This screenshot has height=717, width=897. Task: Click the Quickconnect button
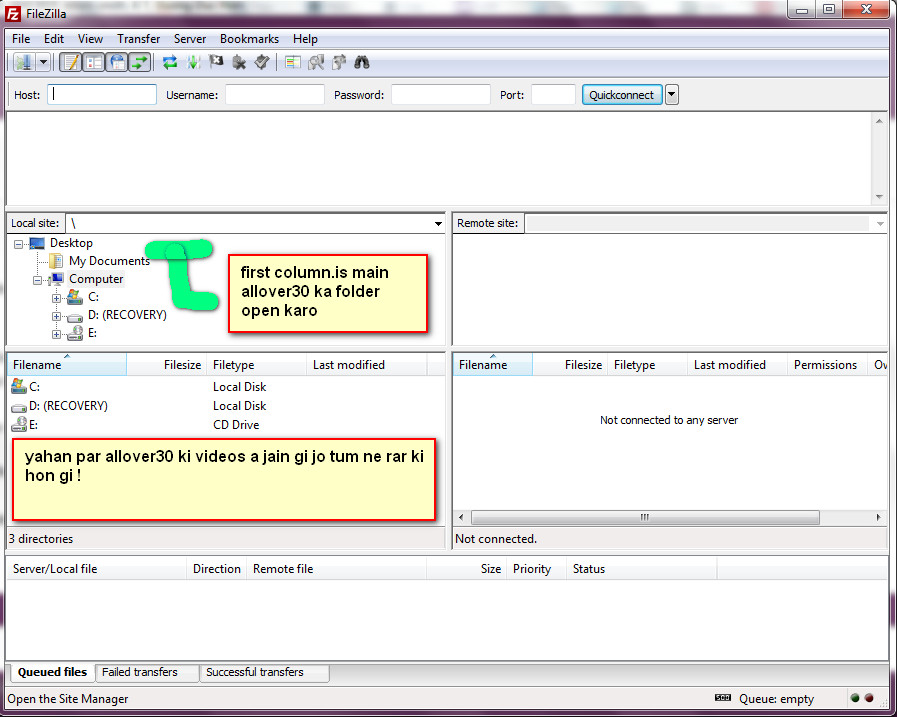tap(622, 94)
